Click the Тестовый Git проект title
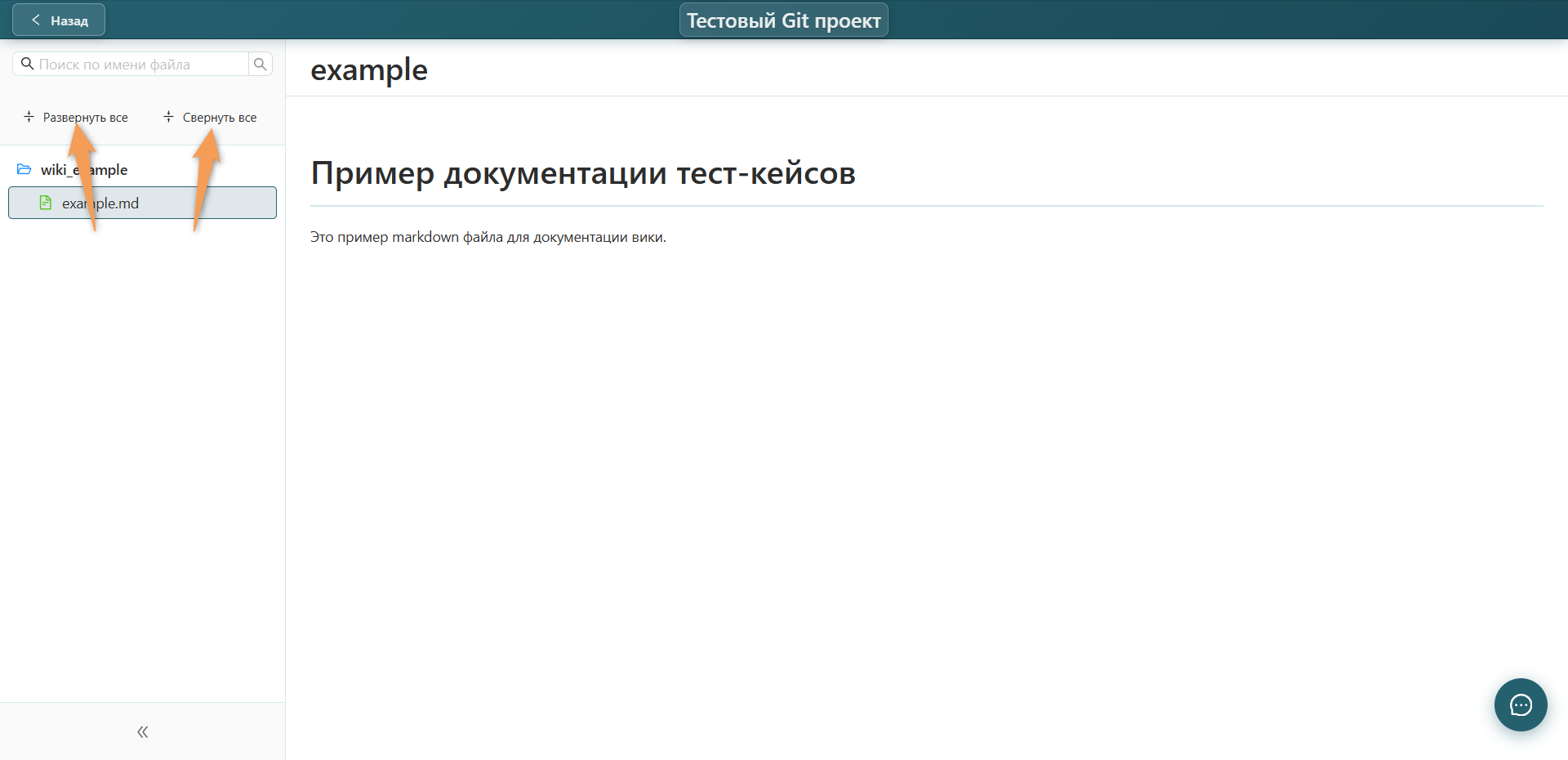This screenshot has height=760, width=1568. pyautogui.click(x=783, y=20)
